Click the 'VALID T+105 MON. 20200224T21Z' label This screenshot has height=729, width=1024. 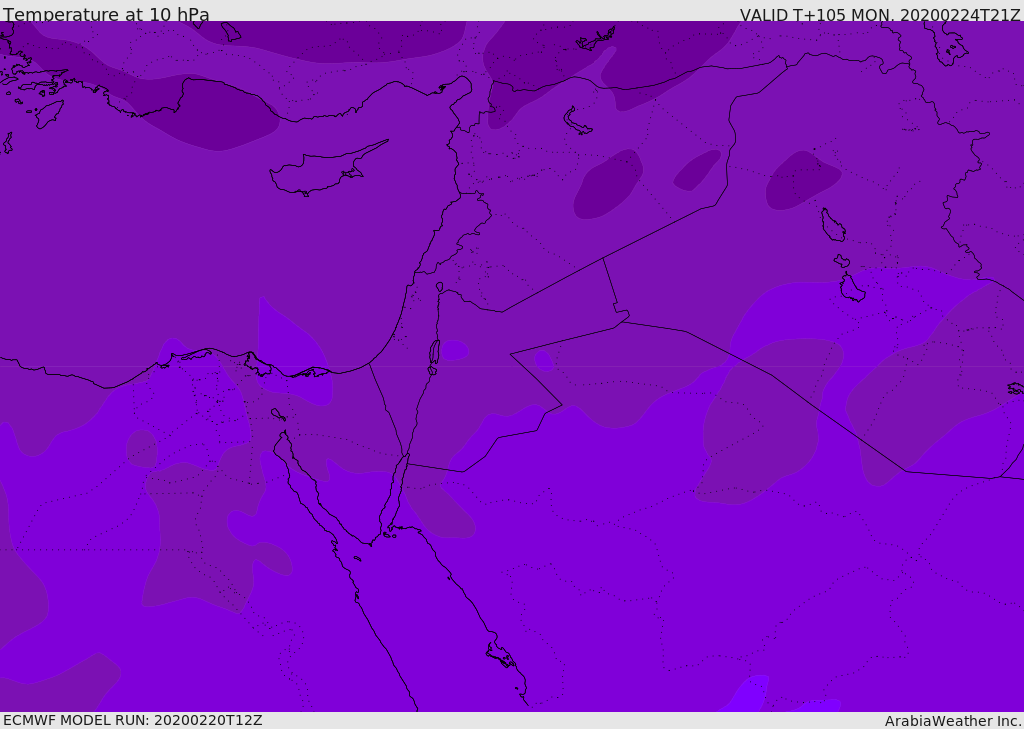880,15
